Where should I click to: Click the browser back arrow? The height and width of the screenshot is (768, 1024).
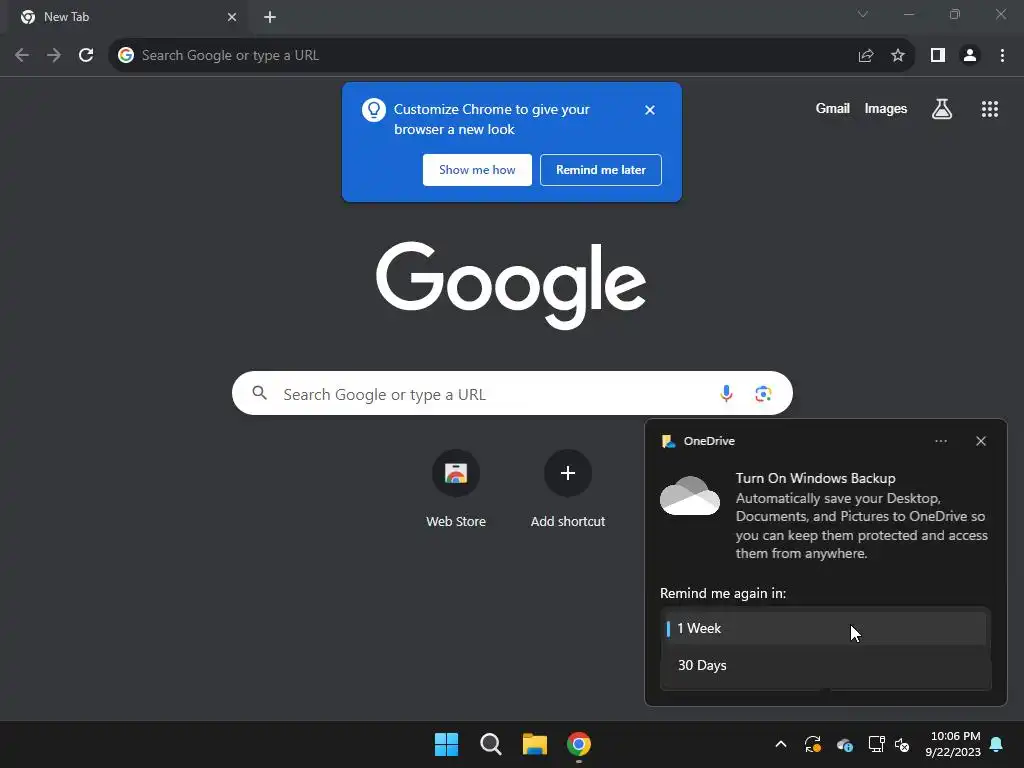click(22, 55)
